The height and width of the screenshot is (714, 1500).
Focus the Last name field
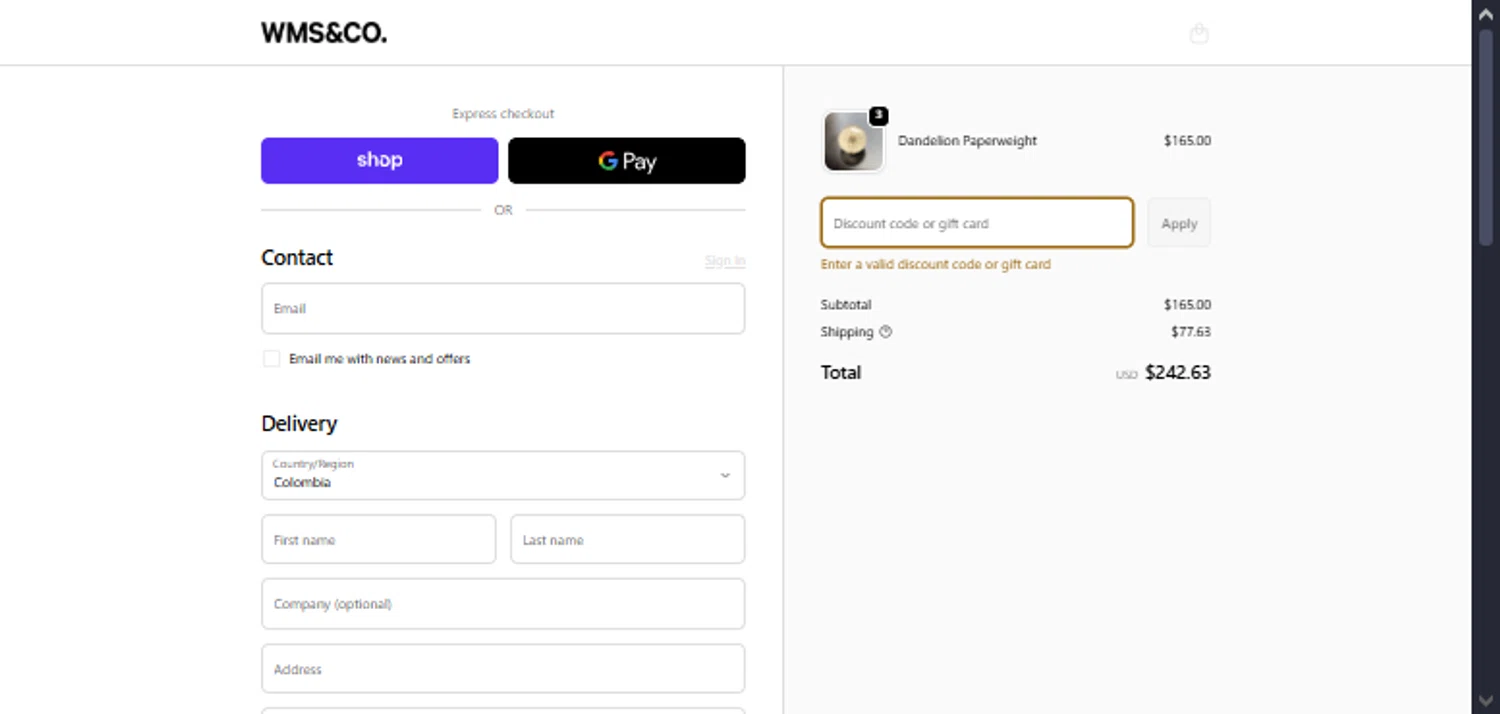[x=627, y=539]
